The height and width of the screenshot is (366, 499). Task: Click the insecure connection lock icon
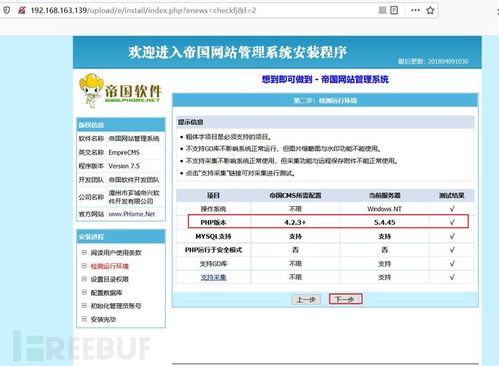point(22,10)
